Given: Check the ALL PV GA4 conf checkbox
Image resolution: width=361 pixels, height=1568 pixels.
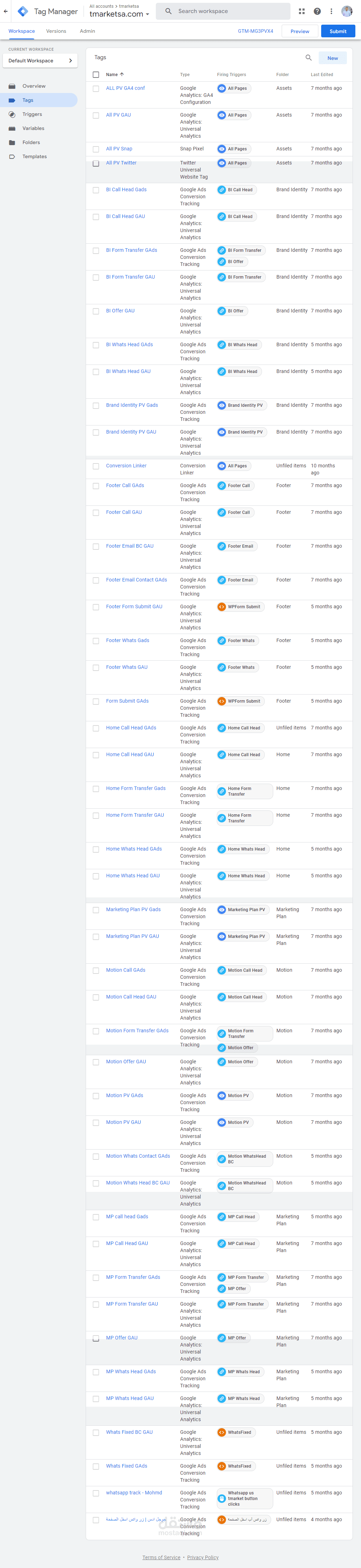Looking at the screenshot, I should 96,89.
